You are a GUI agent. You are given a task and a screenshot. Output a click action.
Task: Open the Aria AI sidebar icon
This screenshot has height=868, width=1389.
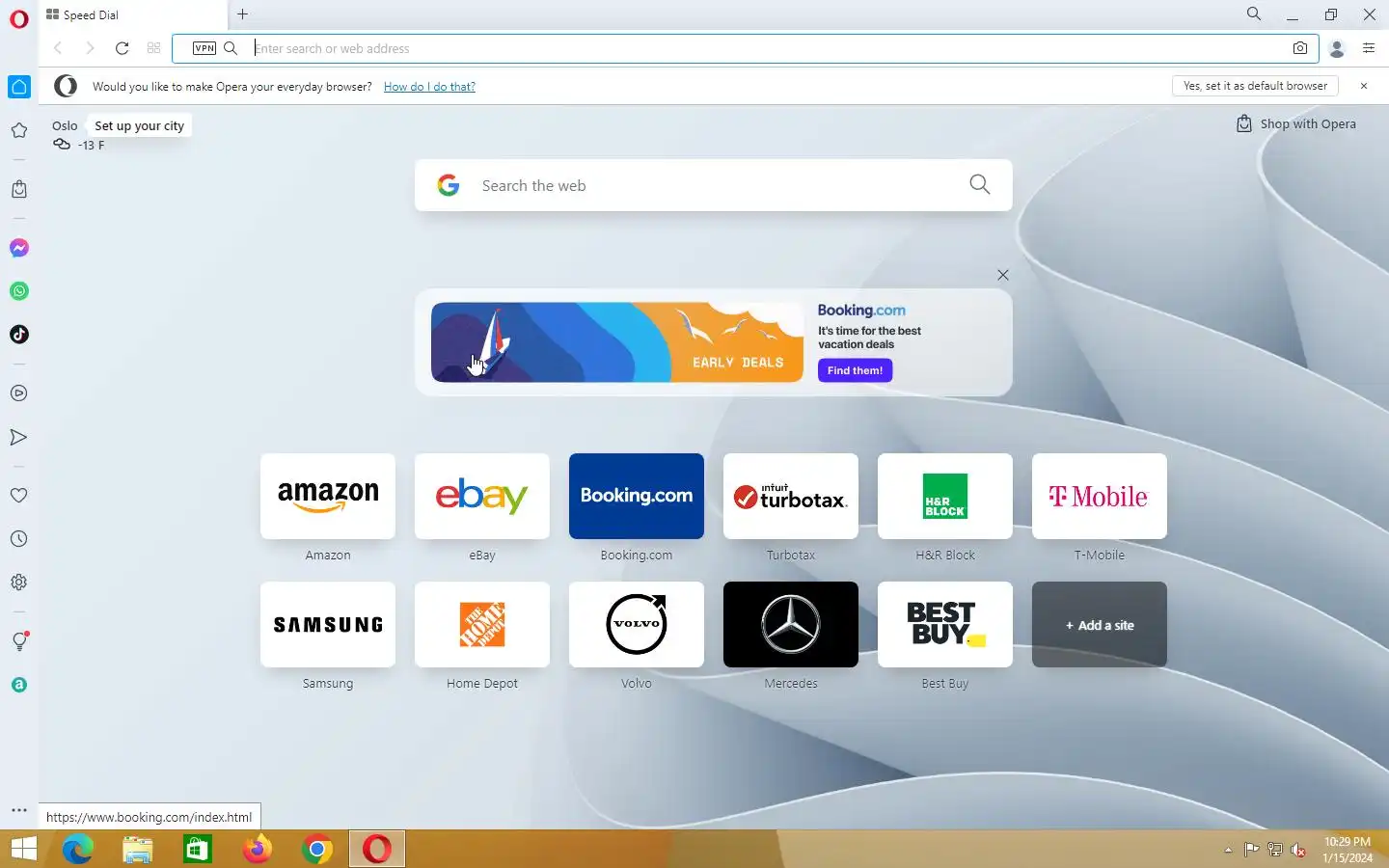(19, 685)
